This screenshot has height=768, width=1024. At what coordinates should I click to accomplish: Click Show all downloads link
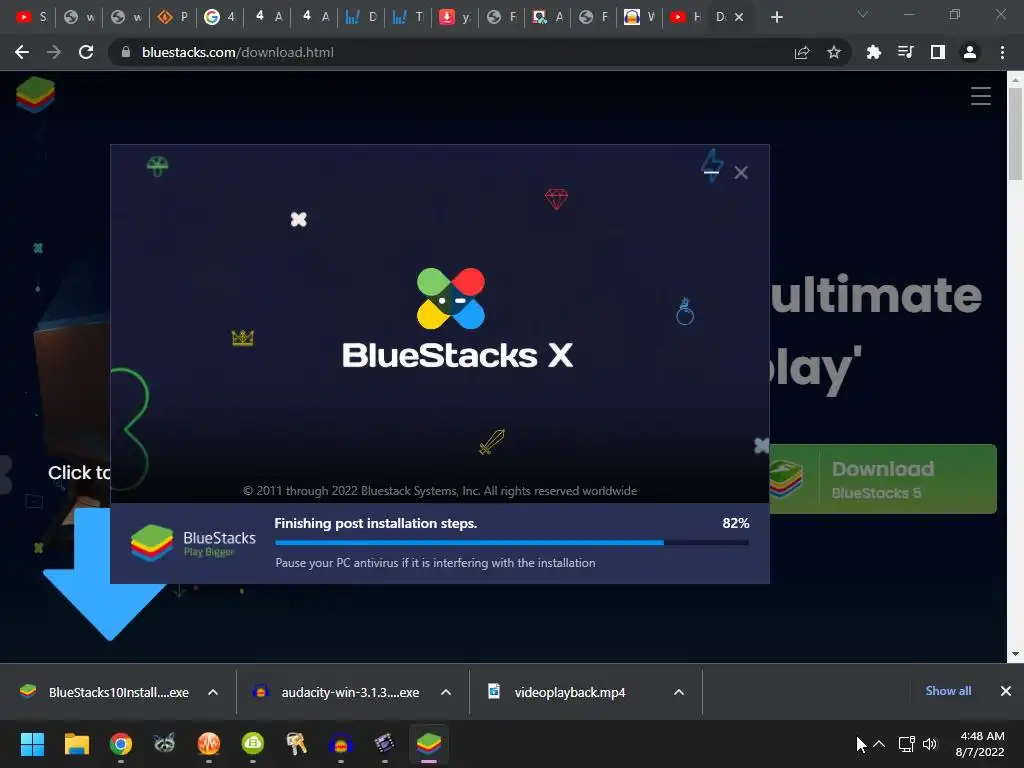[948, 691]
